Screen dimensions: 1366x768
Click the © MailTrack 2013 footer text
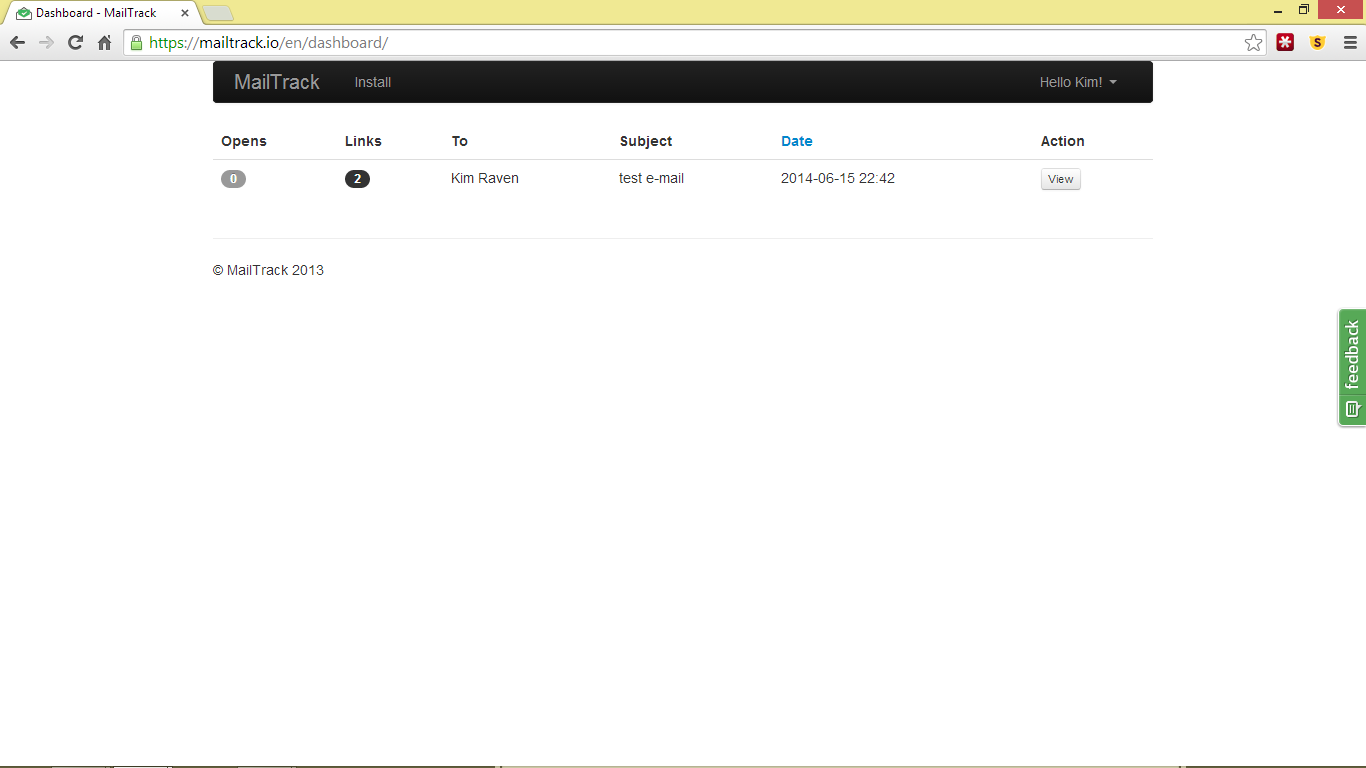pyautogui.click(x=268, y=270)
